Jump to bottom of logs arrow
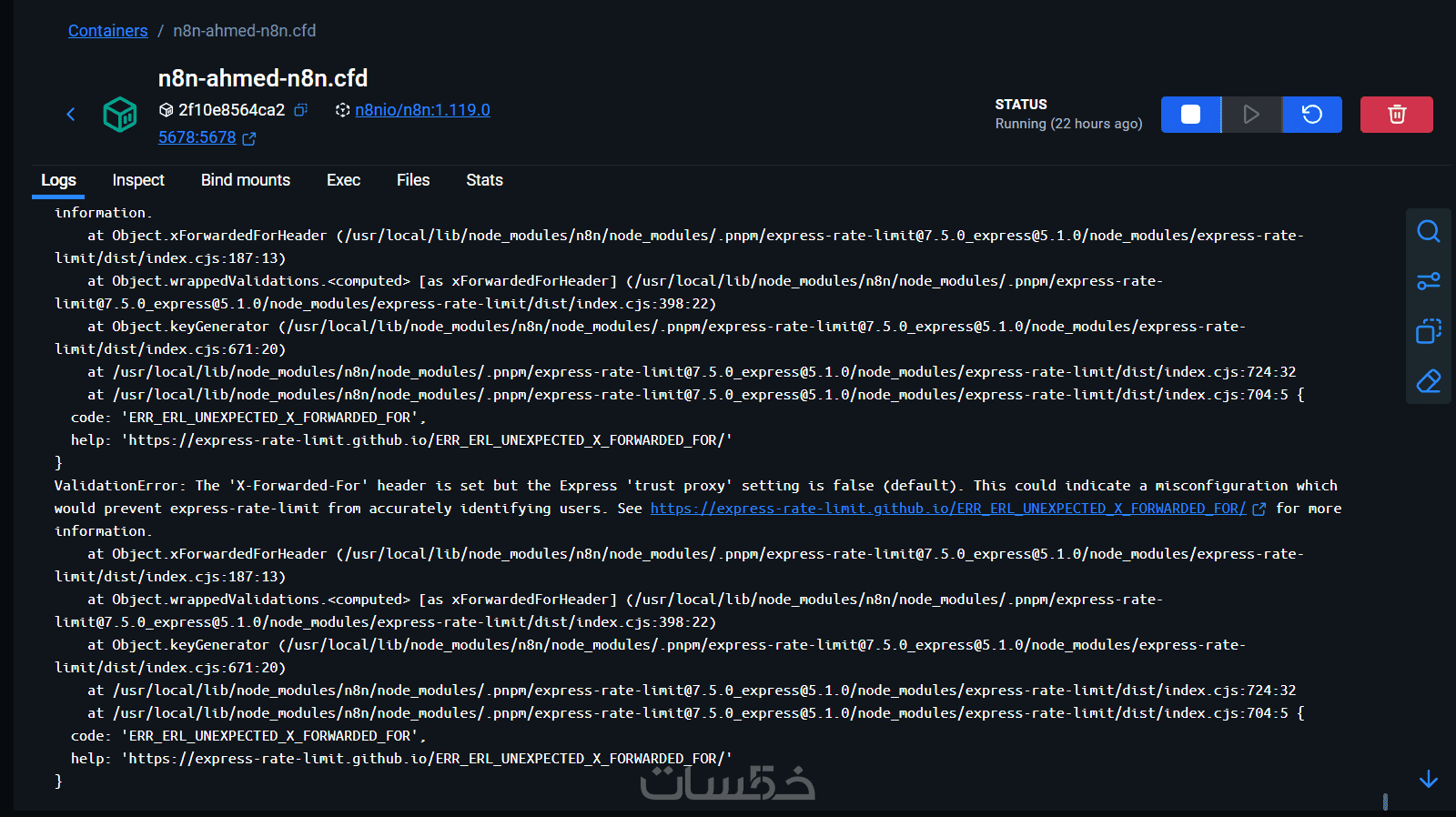Viewport: 1456px width, 817px height. [x=1429, y=779]
